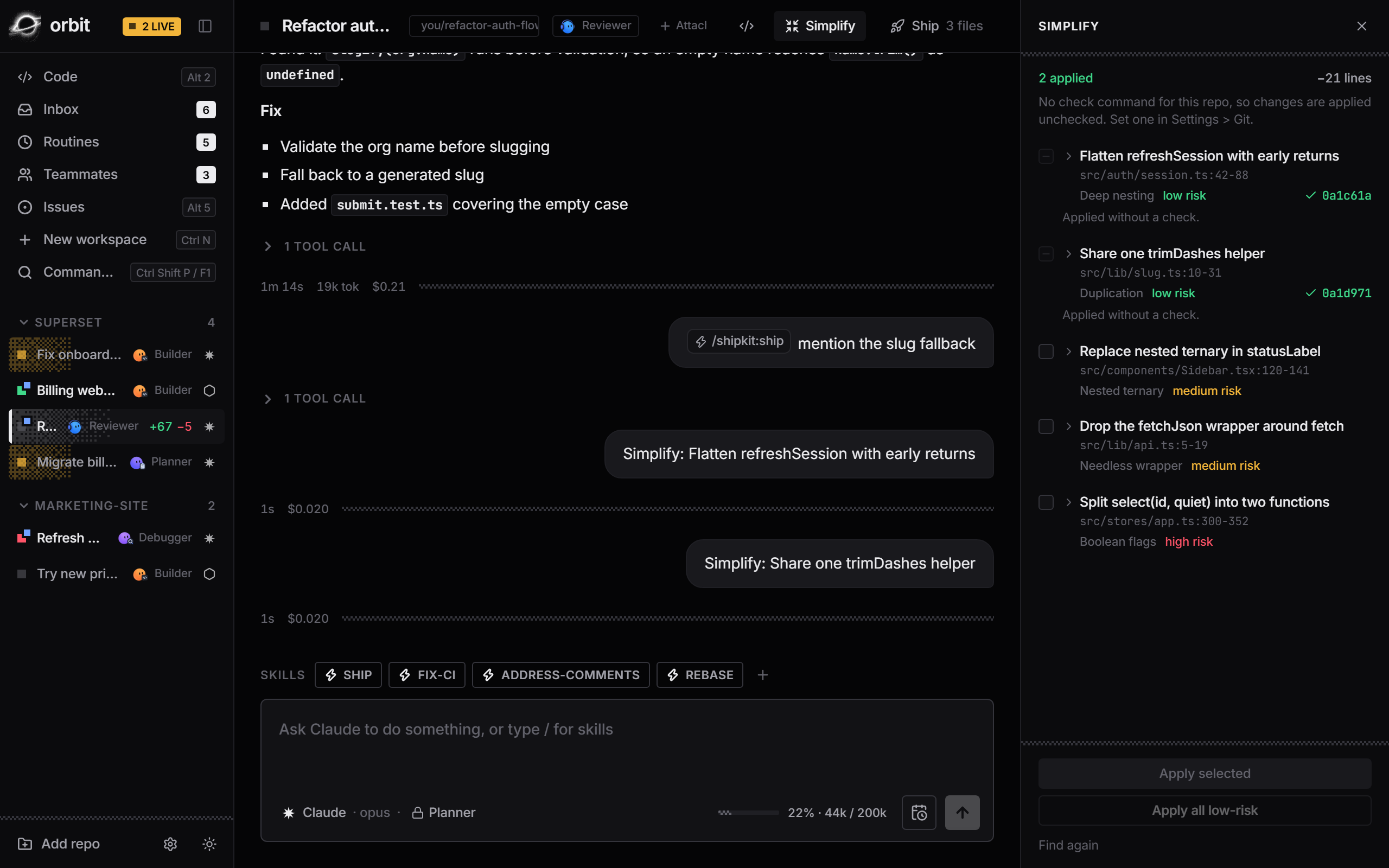
Task: Open Routines in sidebar
Action: (117, 142)
